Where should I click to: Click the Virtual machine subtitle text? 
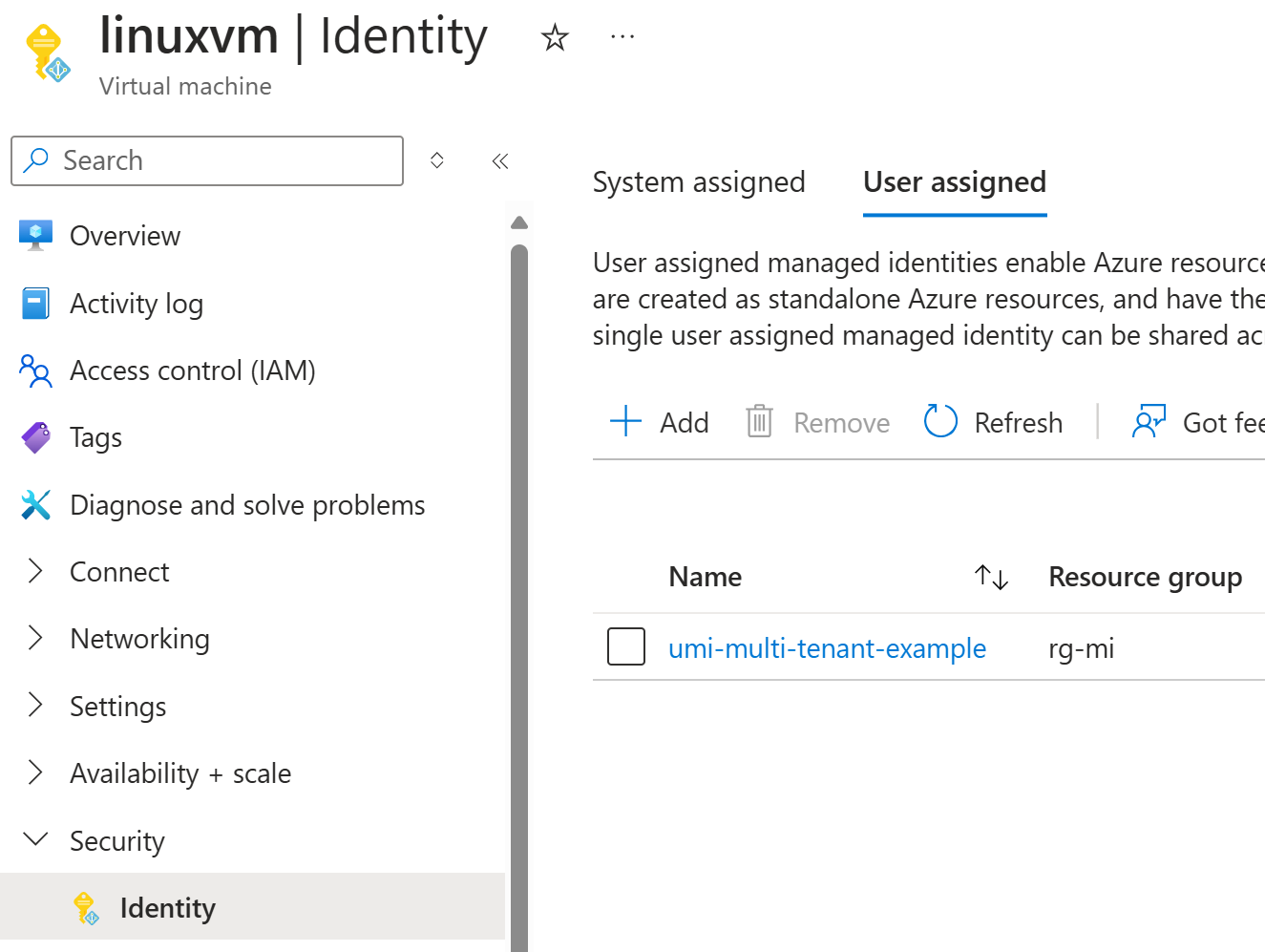coord(185,86)
